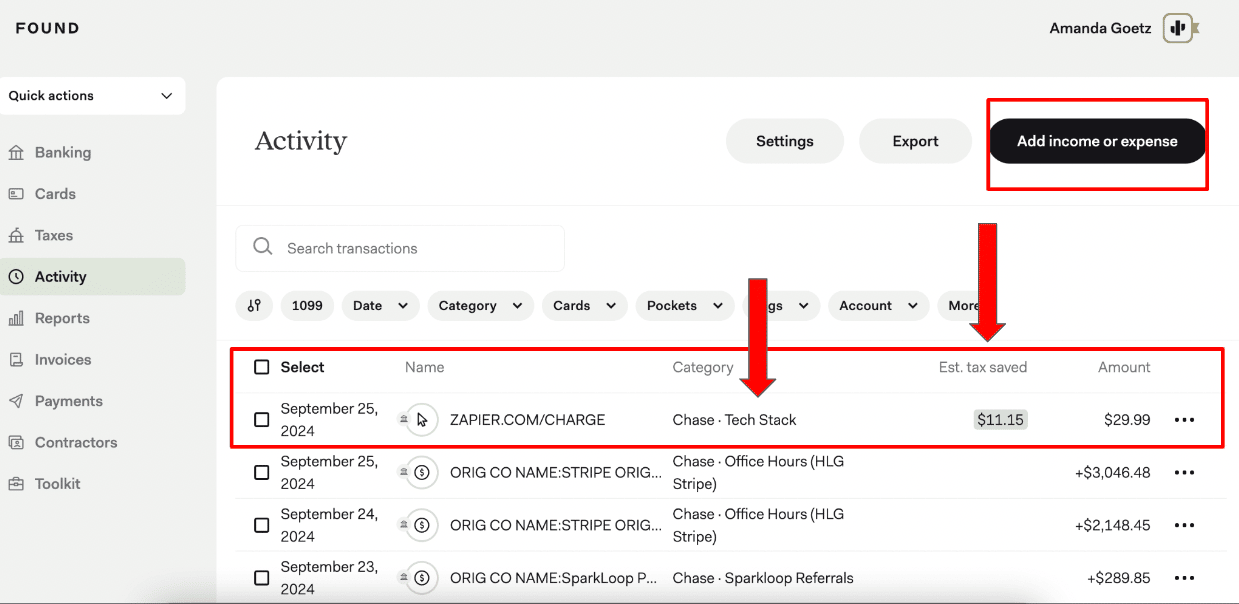The height and width of the screenshot is (604, 1239).
Task: Click the +$3,046.48 amount
Action: pos(1112,473)
